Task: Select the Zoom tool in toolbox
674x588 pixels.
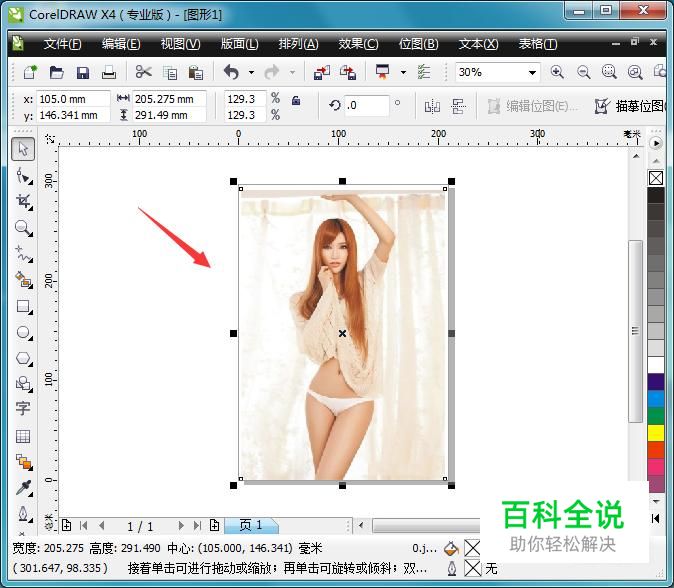Action: 24,228
